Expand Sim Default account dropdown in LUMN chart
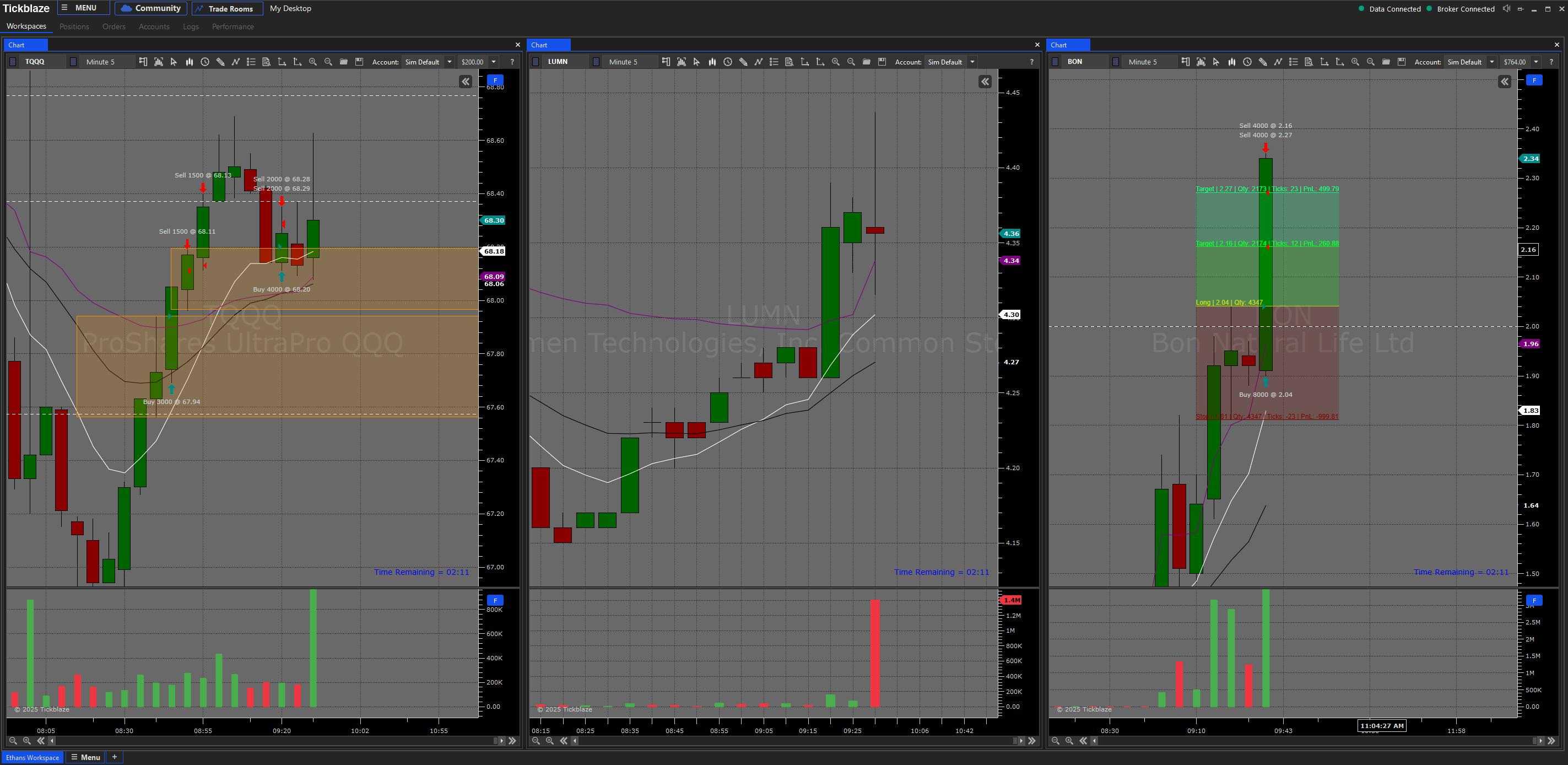Image resolution: width=1568 pixels, height=765 pixels. click(972, 62)
